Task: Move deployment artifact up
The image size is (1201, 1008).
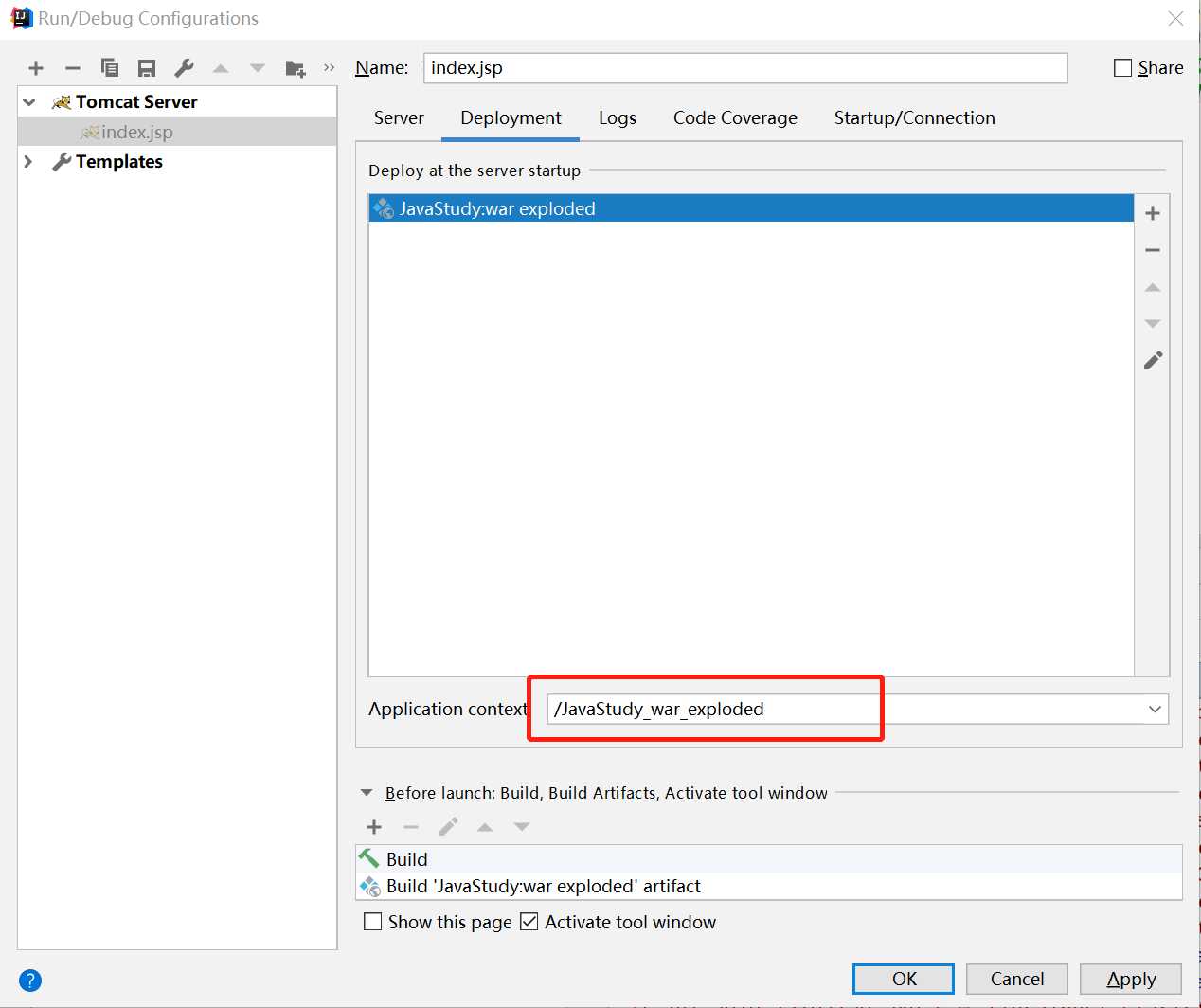Action: tap(1153, 287)
